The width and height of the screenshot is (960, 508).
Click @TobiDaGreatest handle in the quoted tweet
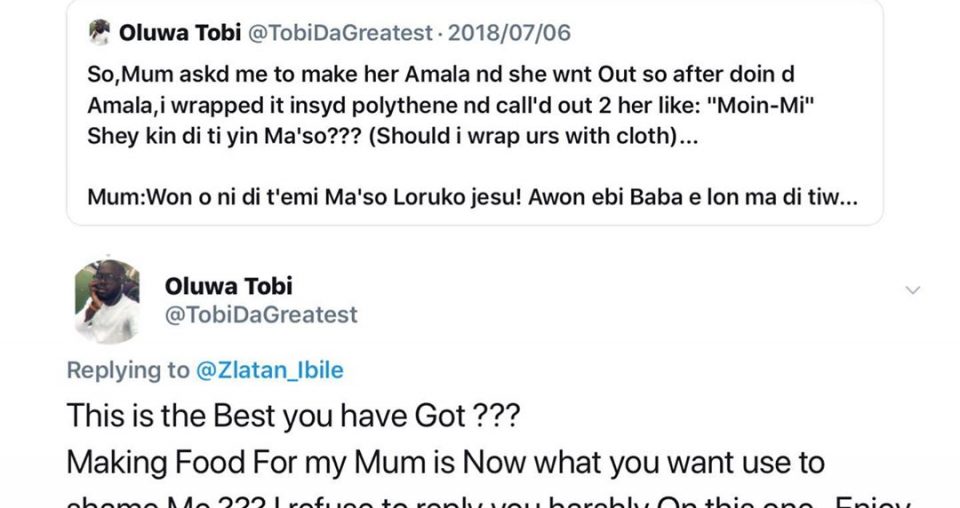point(337,33)
